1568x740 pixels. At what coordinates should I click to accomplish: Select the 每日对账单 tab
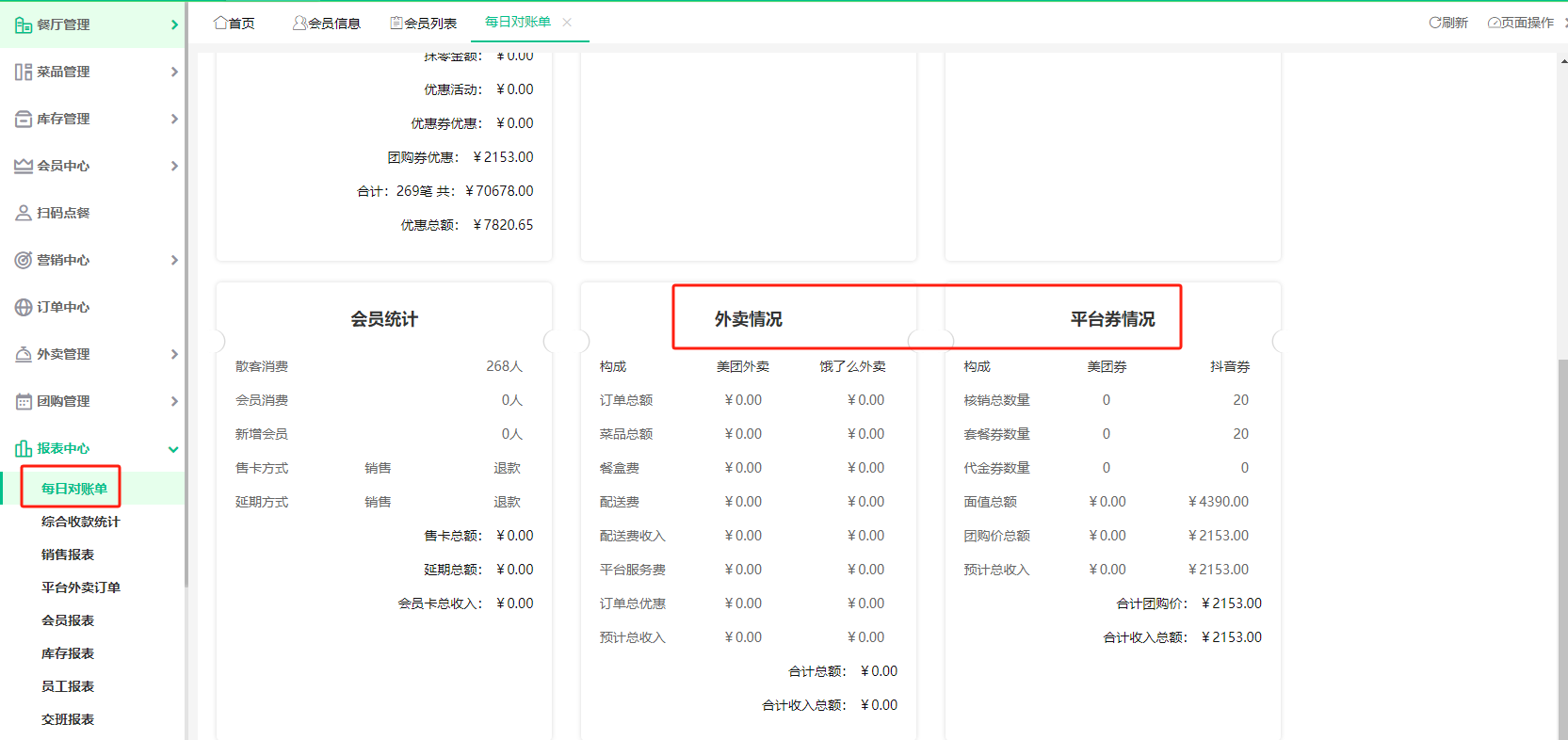(518, 22)
